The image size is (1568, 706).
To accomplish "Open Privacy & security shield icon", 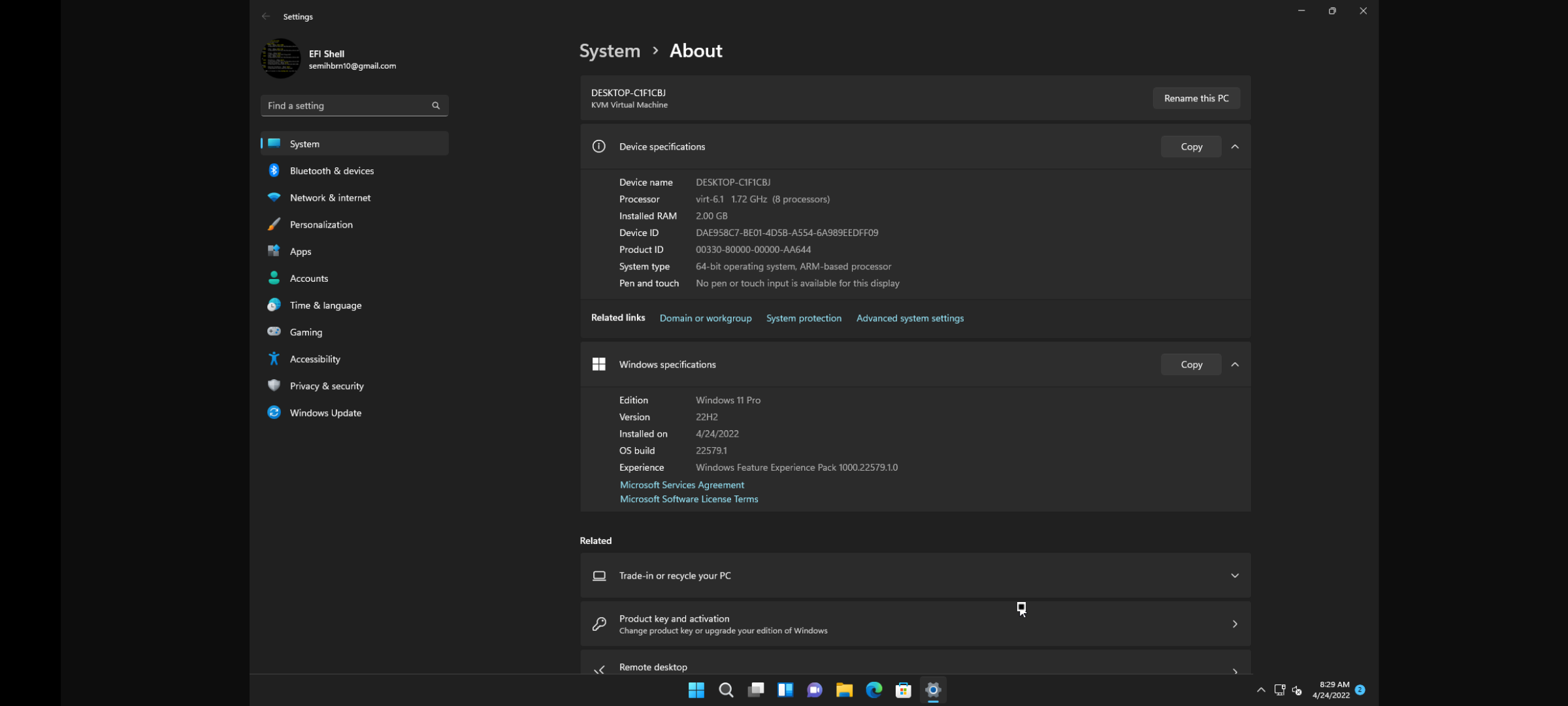I will 274,386.
